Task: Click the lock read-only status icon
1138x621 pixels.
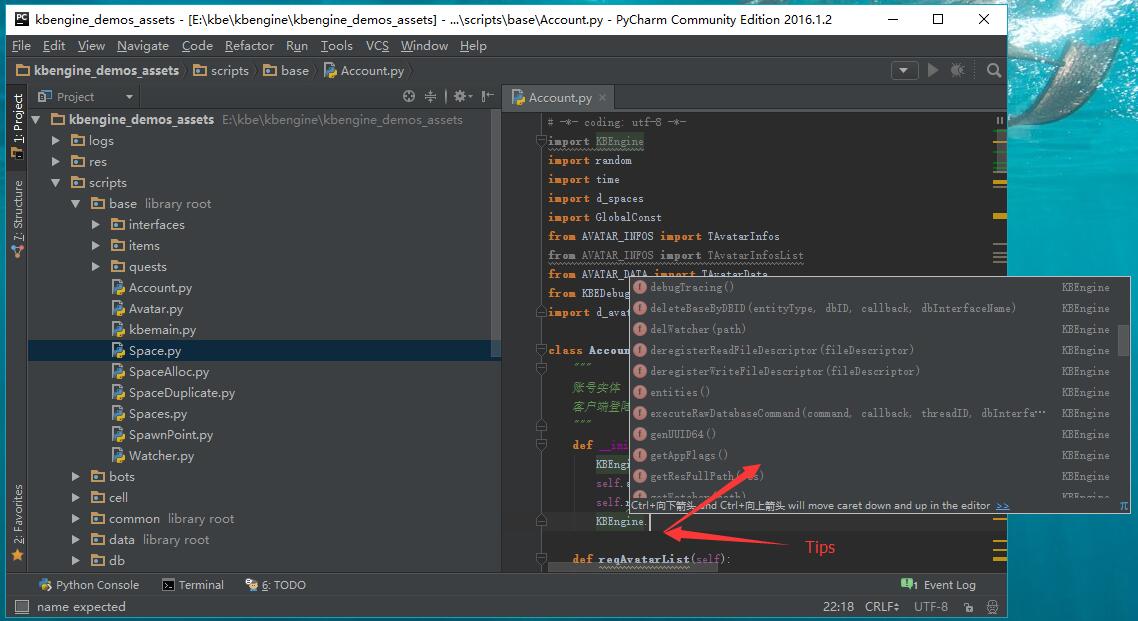Action: point(968,607)
